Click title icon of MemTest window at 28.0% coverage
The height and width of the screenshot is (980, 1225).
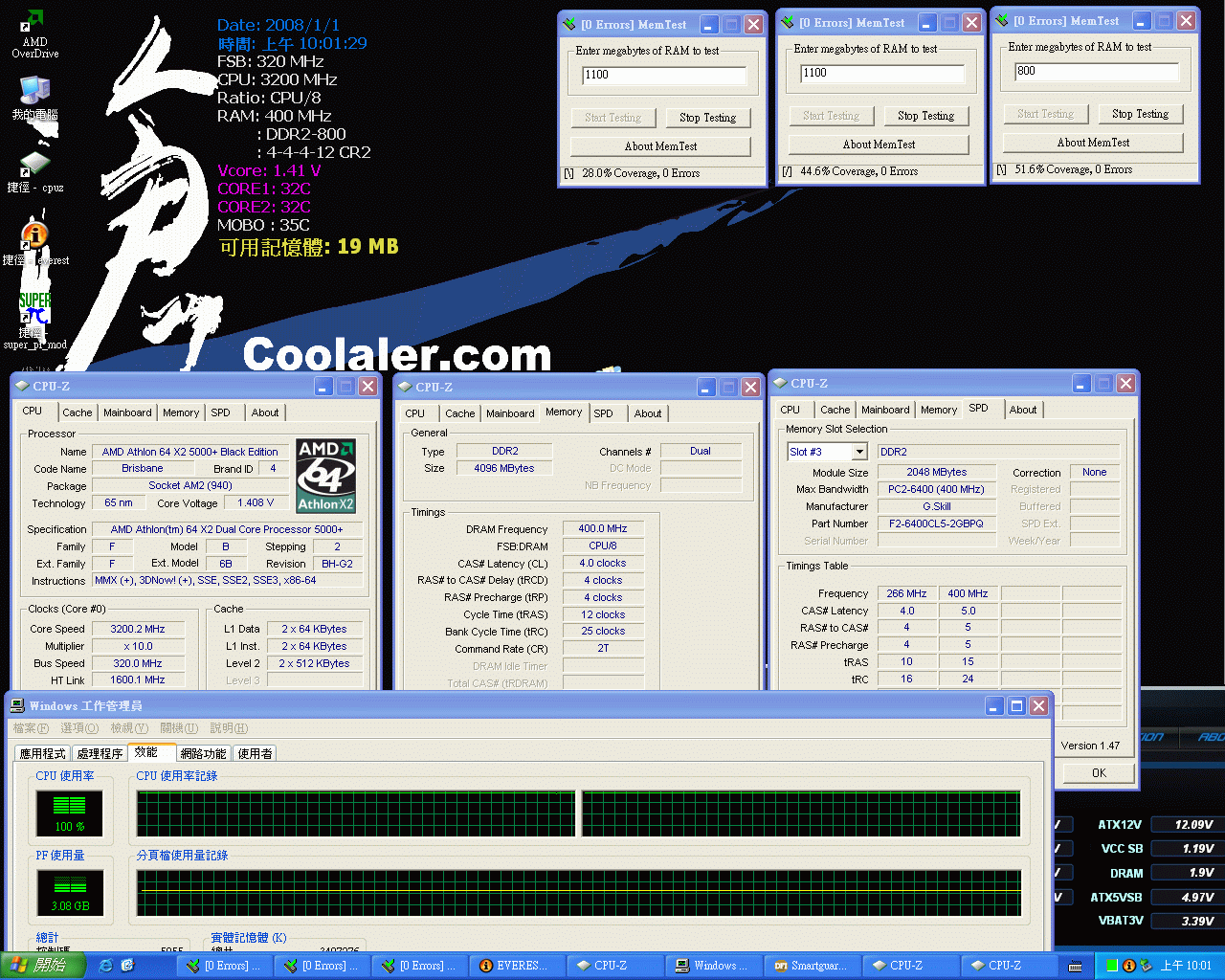coord(570,25)
